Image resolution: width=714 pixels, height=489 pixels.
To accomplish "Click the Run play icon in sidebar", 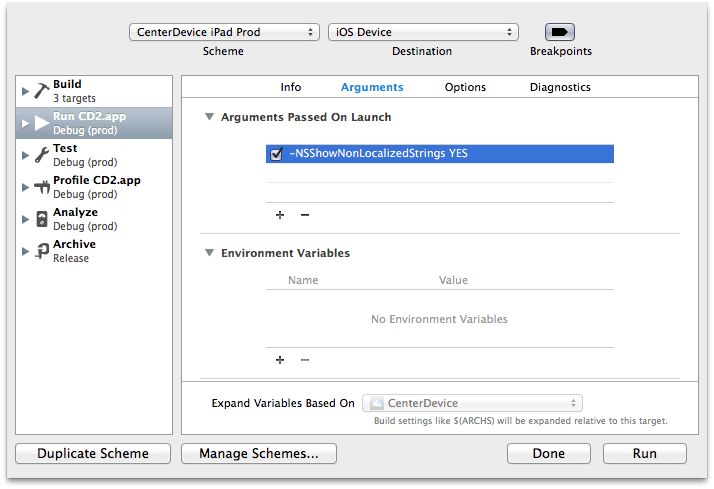I will point(42,123).
